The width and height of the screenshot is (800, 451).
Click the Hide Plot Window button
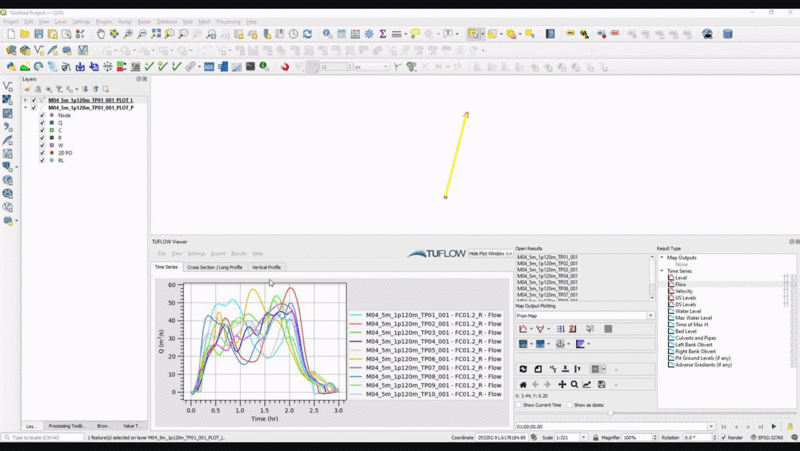pyautogui.click(x=490, y=254)
